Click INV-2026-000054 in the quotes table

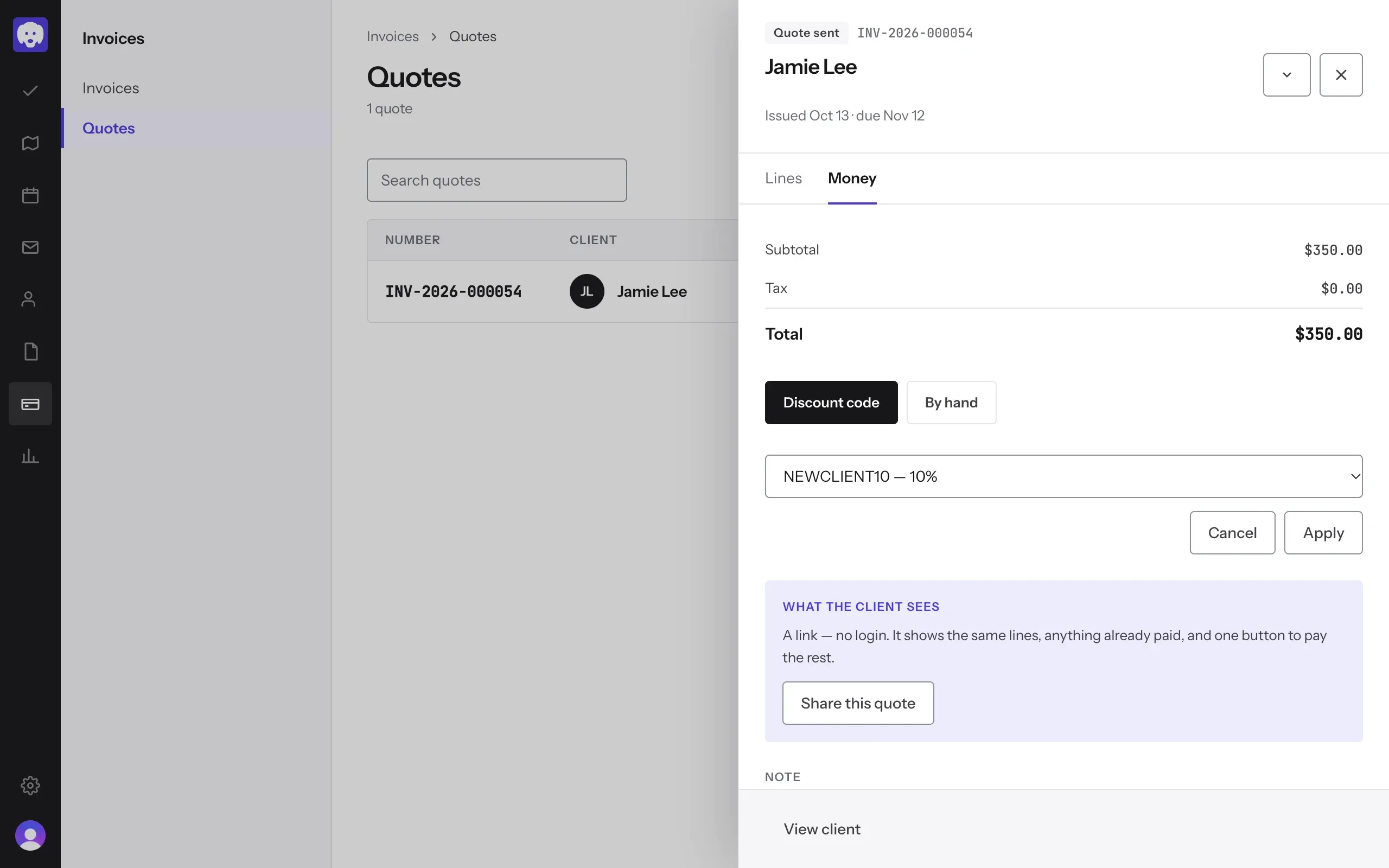click(454, 292)
